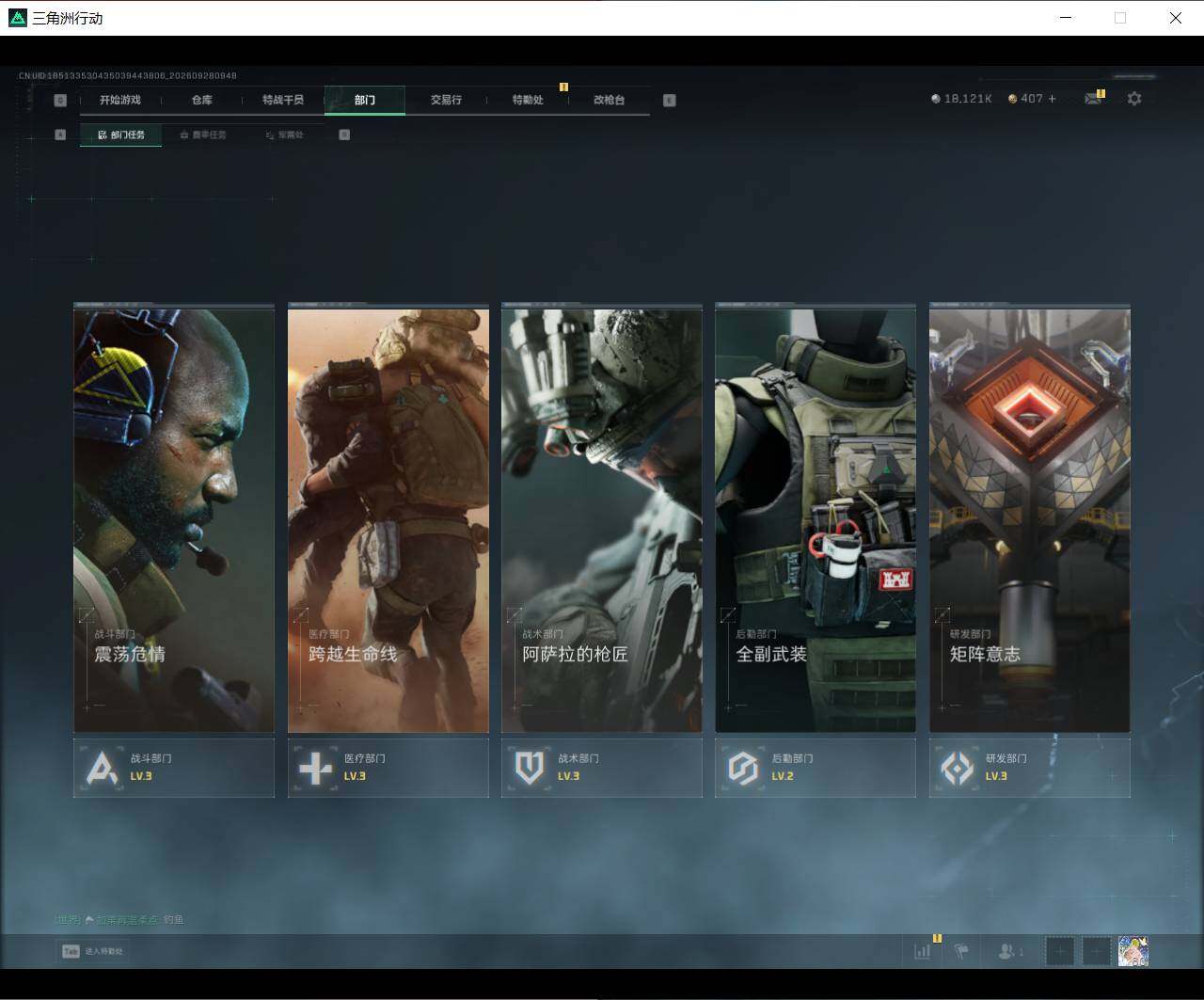Open the settings gear icon
Viewport: 1204px width, 1000px height.
[x=1134, y=99]
